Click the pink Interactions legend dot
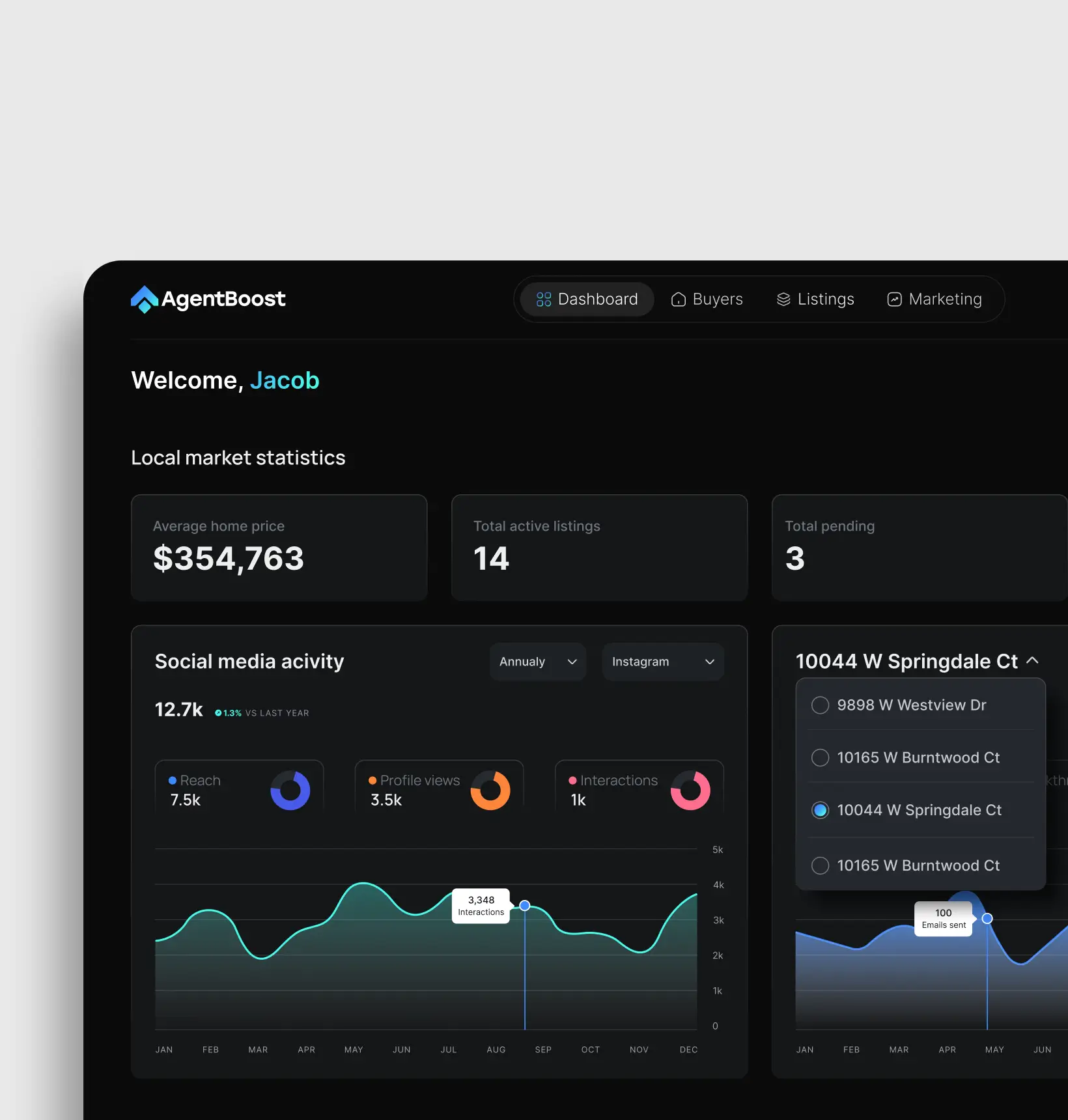Image resolution: width=1068 pixels, height=1120 pixels. [572, 780]
